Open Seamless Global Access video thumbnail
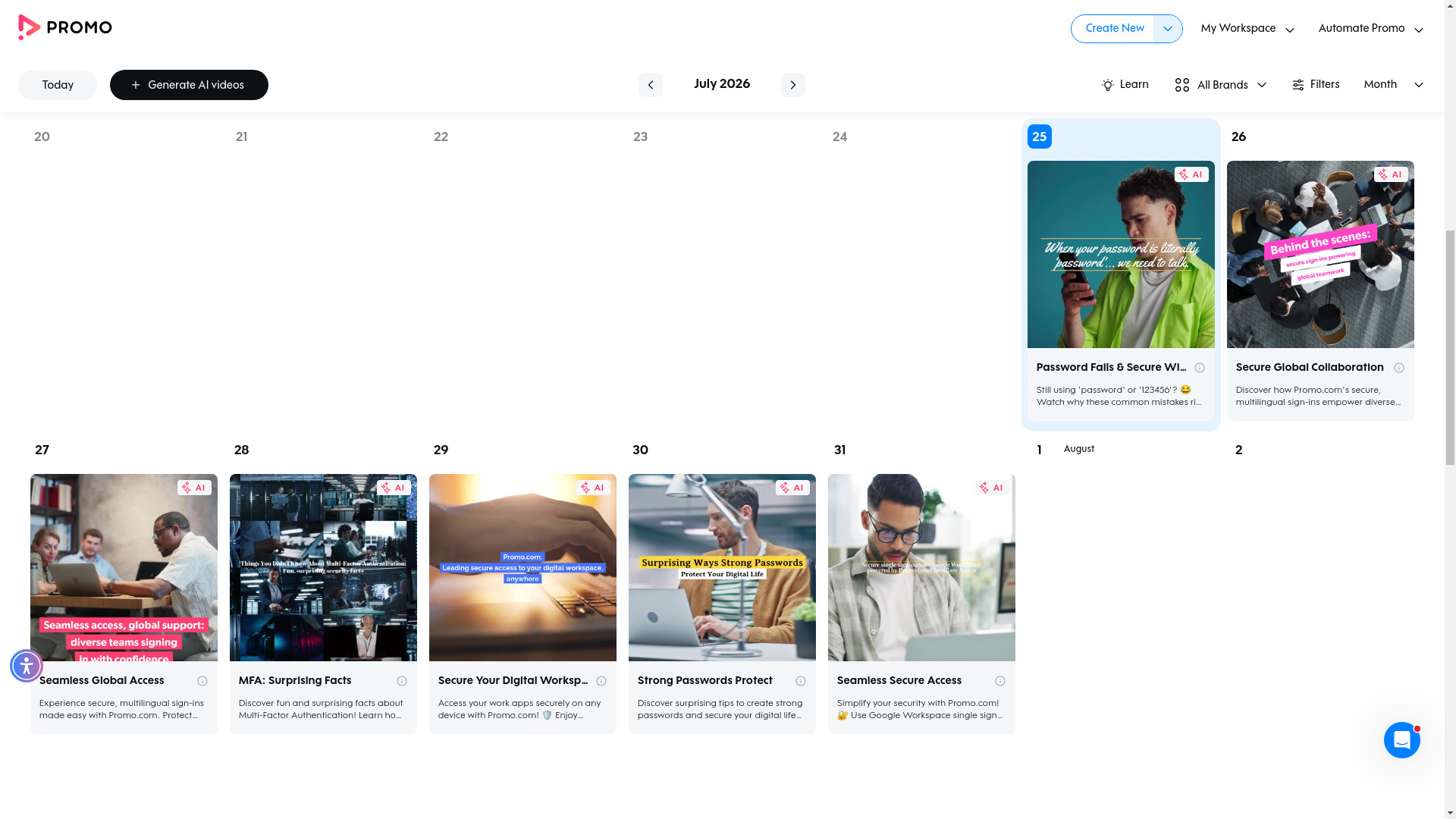Screen dimensions: 1456x819 (x=124, y=568)
